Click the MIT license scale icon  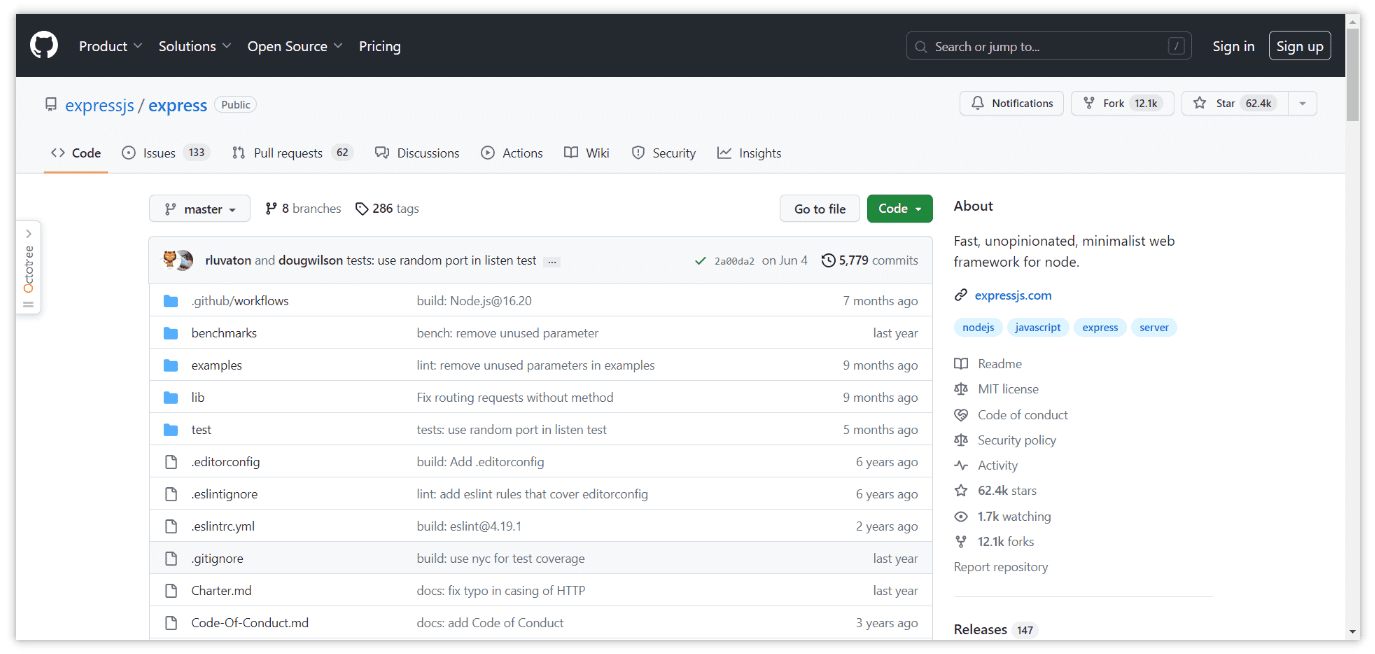(961, 389)
